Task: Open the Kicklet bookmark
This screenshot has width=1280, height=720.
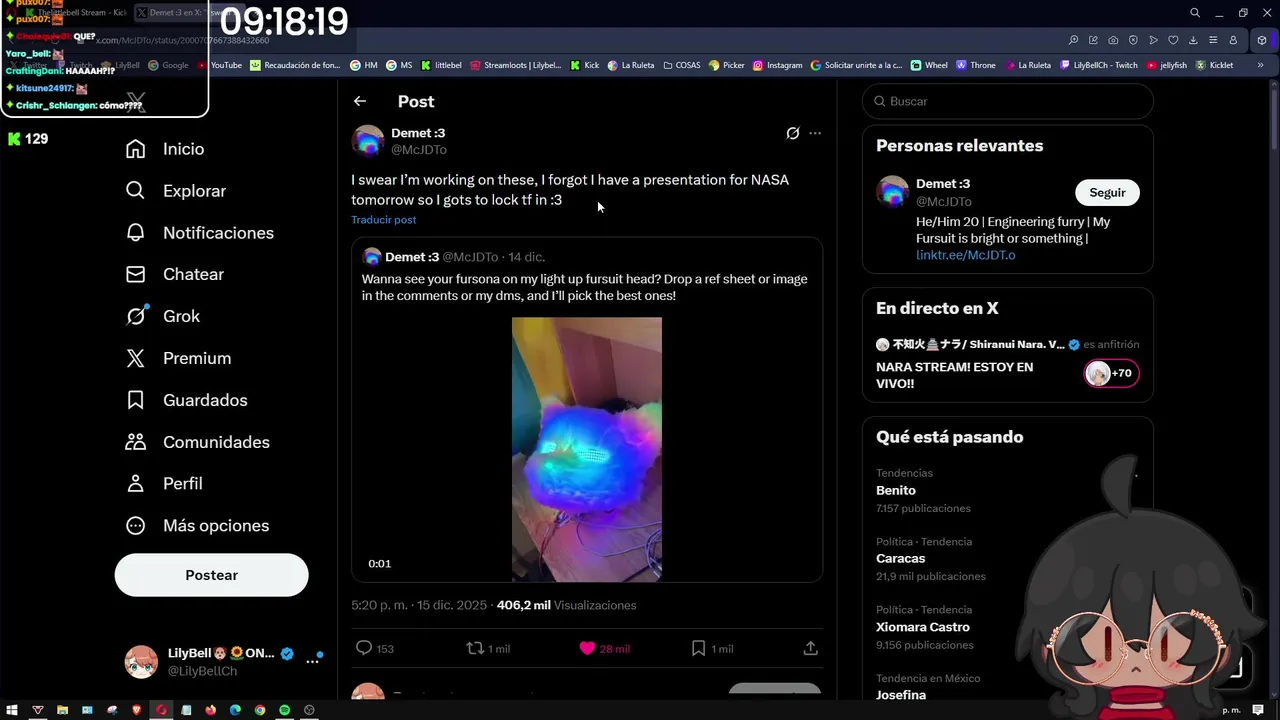Action: (1214, 65)
